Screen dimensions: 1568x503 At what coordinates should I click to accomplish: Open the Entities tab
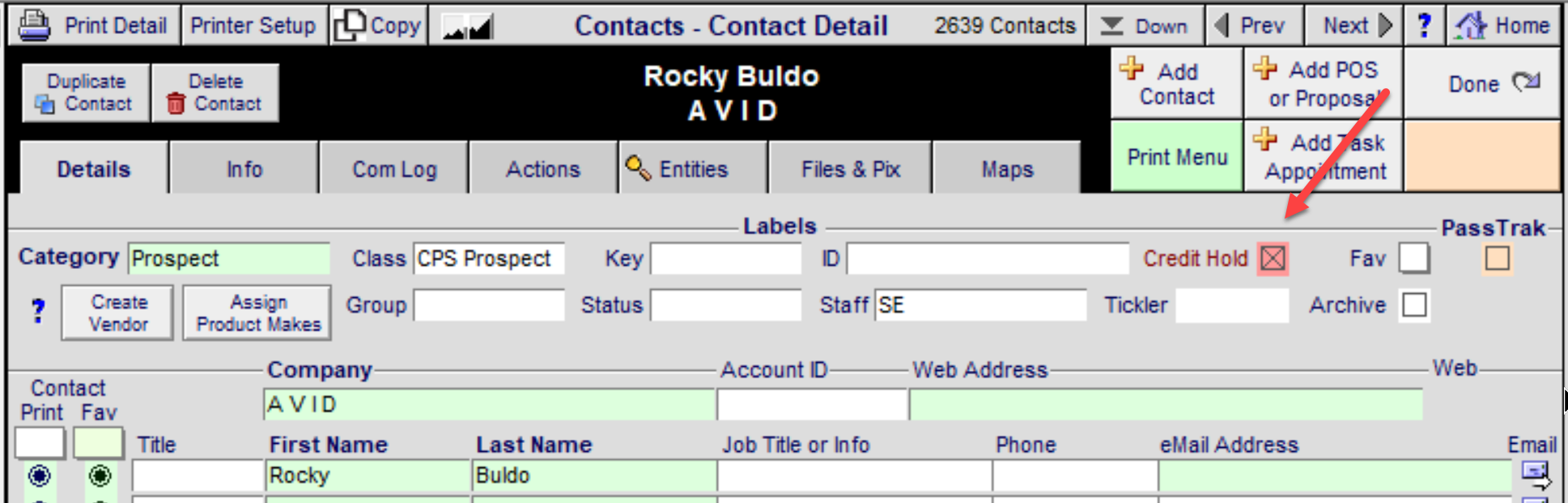pyautogui.click(x=693, y=168)
